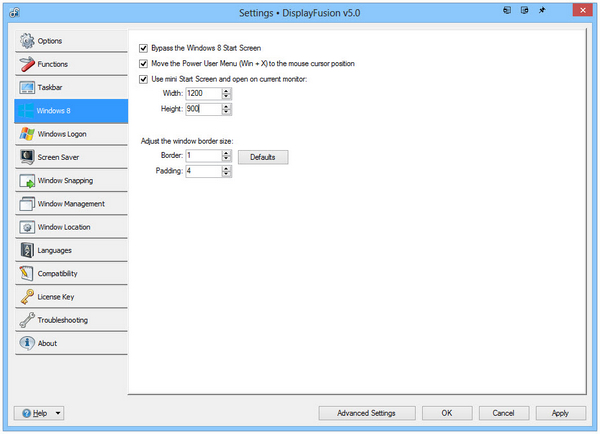Decrease Height value with down arrow
600x434 pixels.
coord(226,112)
